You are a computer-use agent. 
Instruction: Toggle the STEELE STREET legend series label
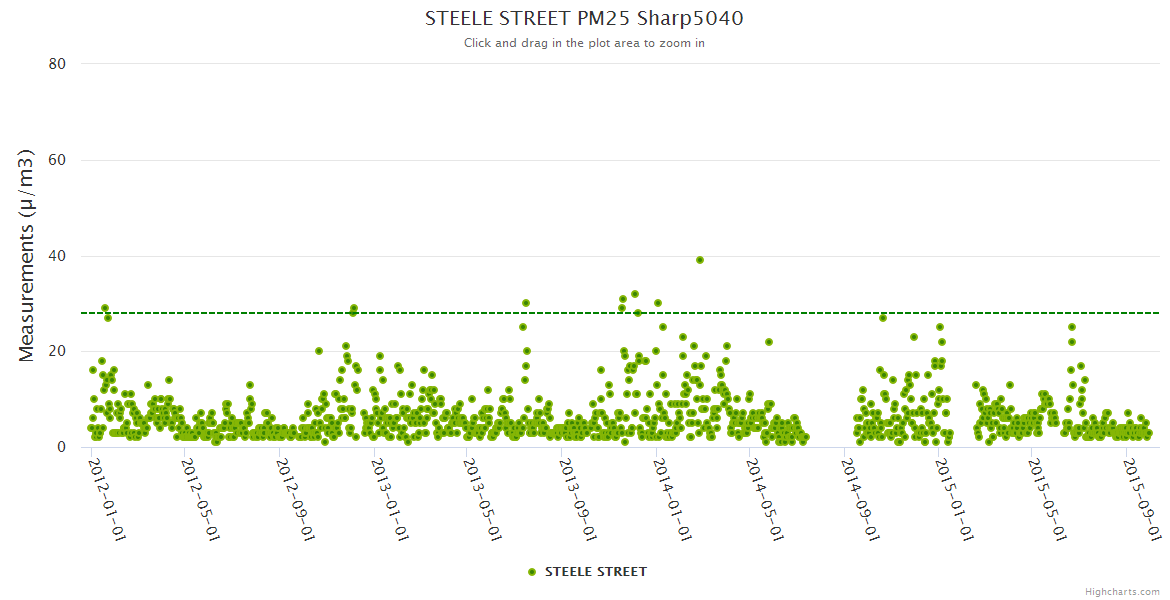595,572
